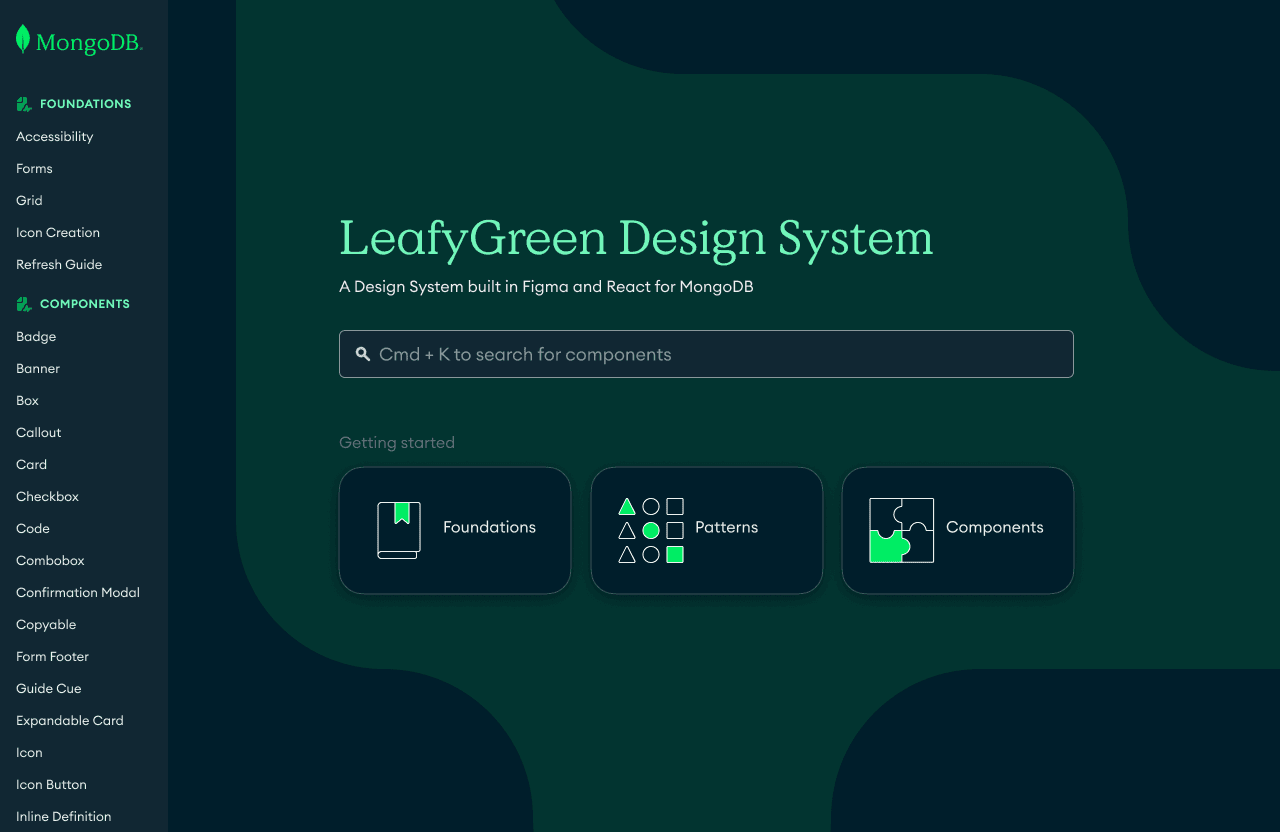Click the magnifying glass search icon
1280x832 pixels.
[362, 354]
